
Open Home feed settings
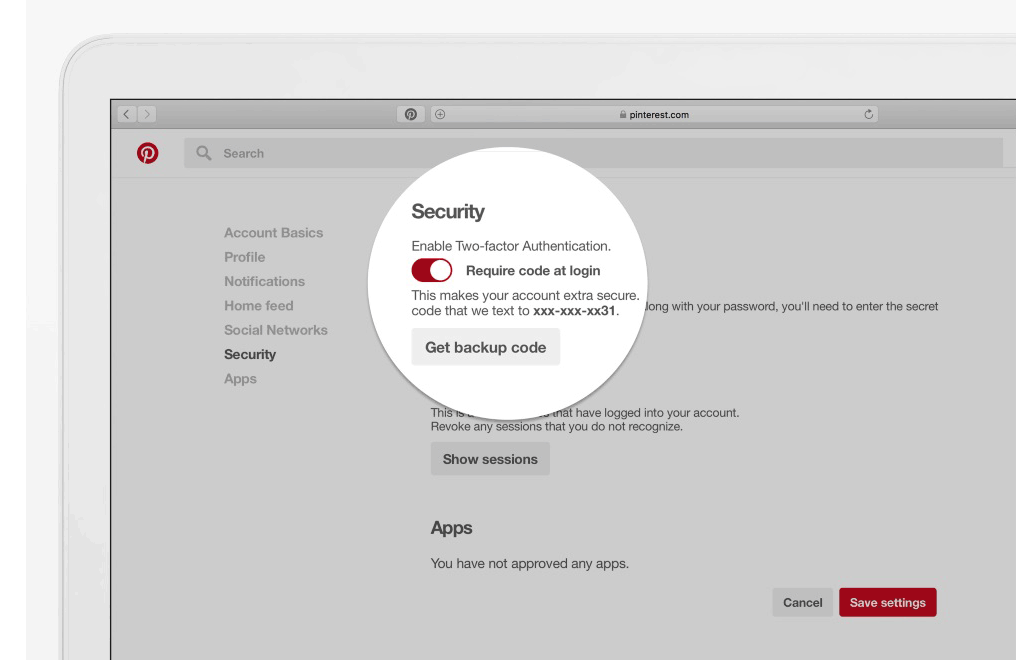pyautogui.click(x=258, y=306)
